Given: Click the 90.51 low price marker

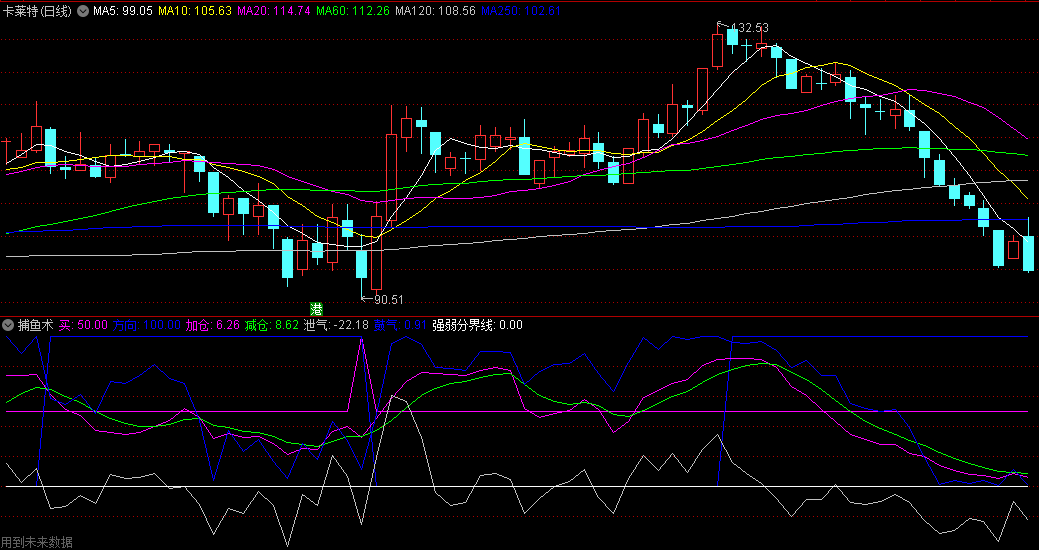Looking at the screenshot, I should coord(389,300).
